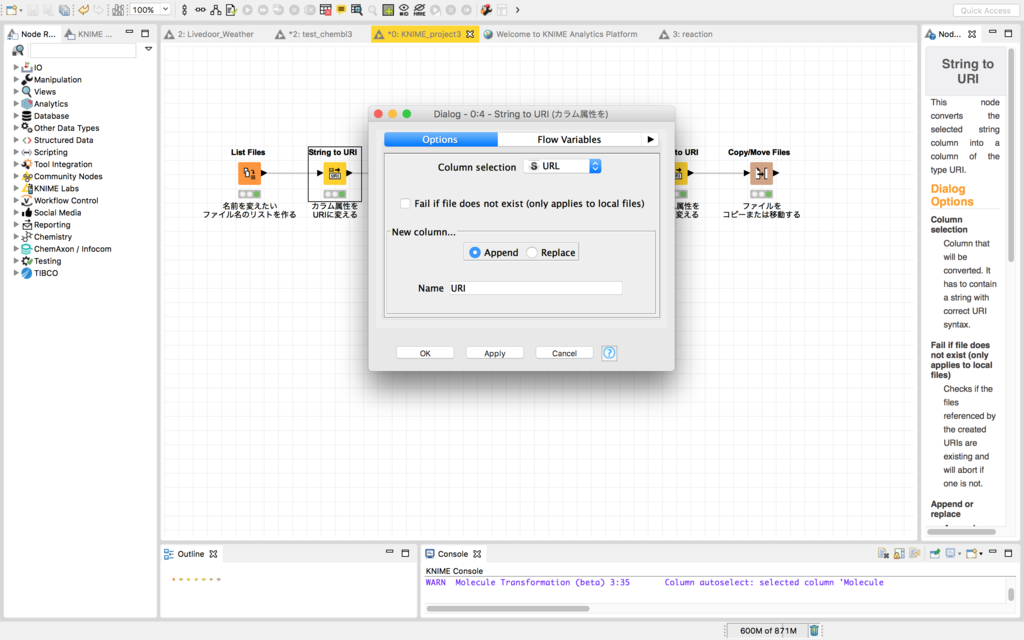Click the 600M of 871M heap status
This screenshot has height=640, width=1024.
[768, 630]
